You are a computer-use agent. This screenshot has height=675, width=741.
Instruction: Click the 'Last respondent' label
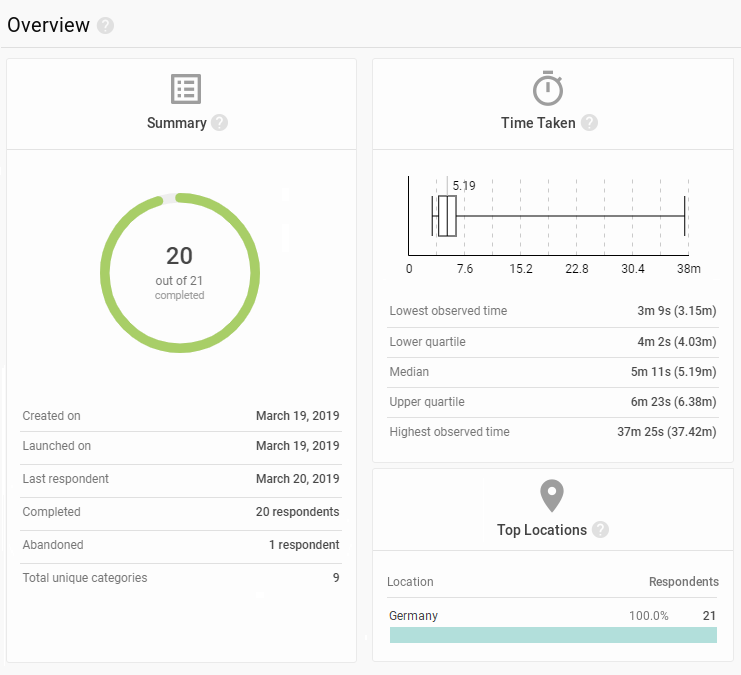pos(66,479)
